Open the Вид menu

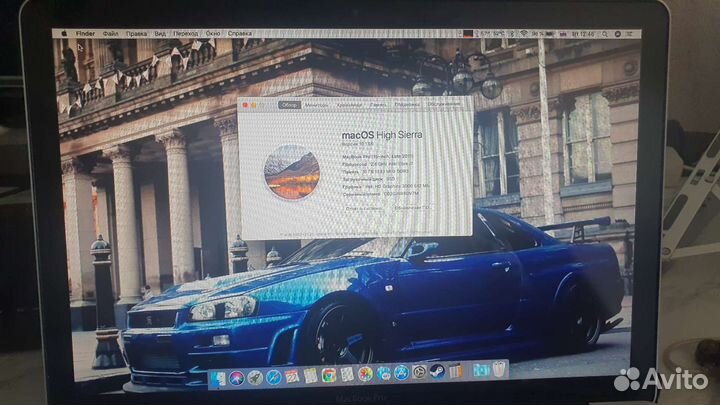[160, 34]
